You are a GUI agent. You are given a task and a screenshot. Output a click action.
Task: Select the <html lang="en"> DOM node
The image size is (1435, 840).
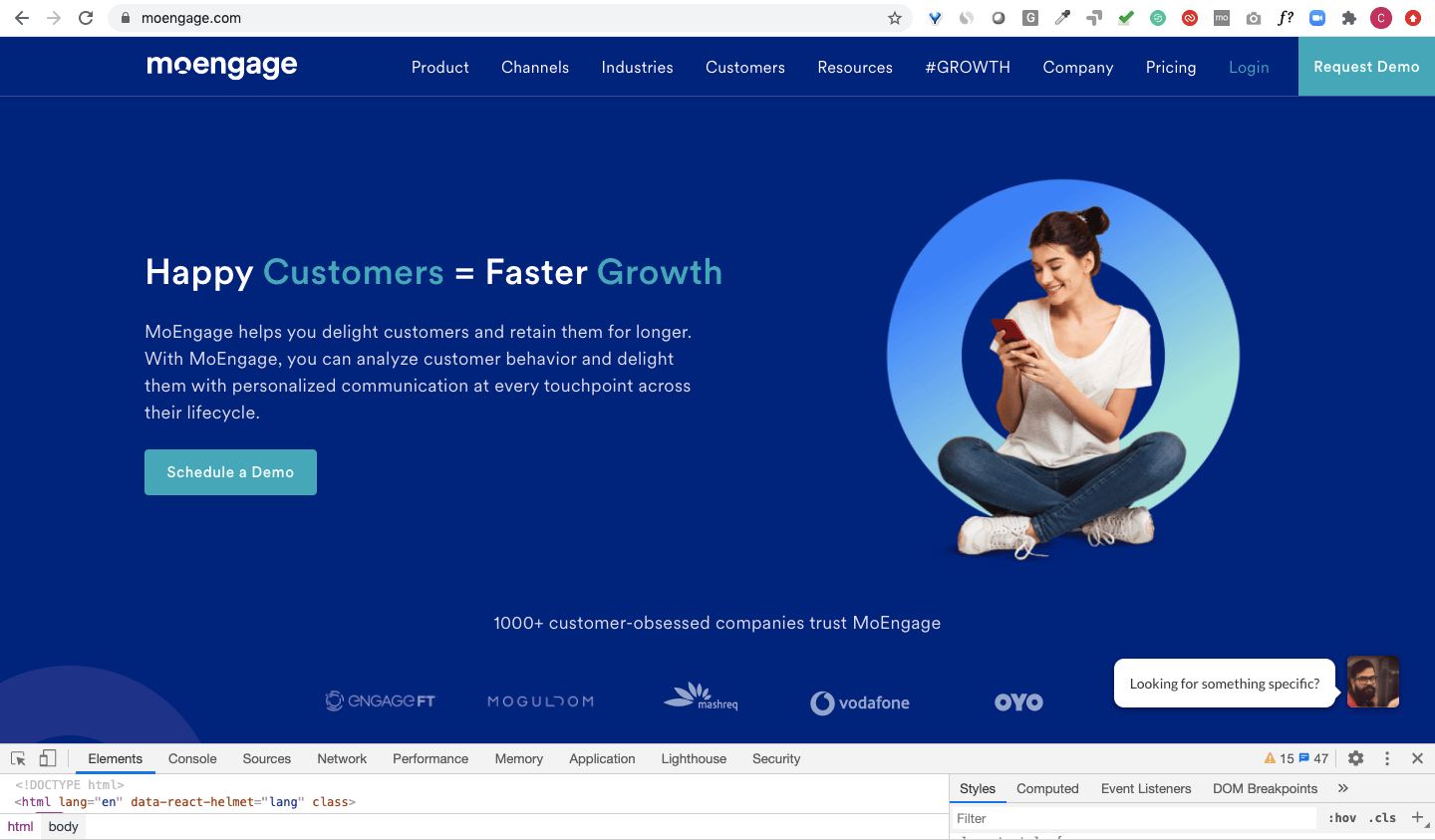pyautogui.click(x=185, y=801)
